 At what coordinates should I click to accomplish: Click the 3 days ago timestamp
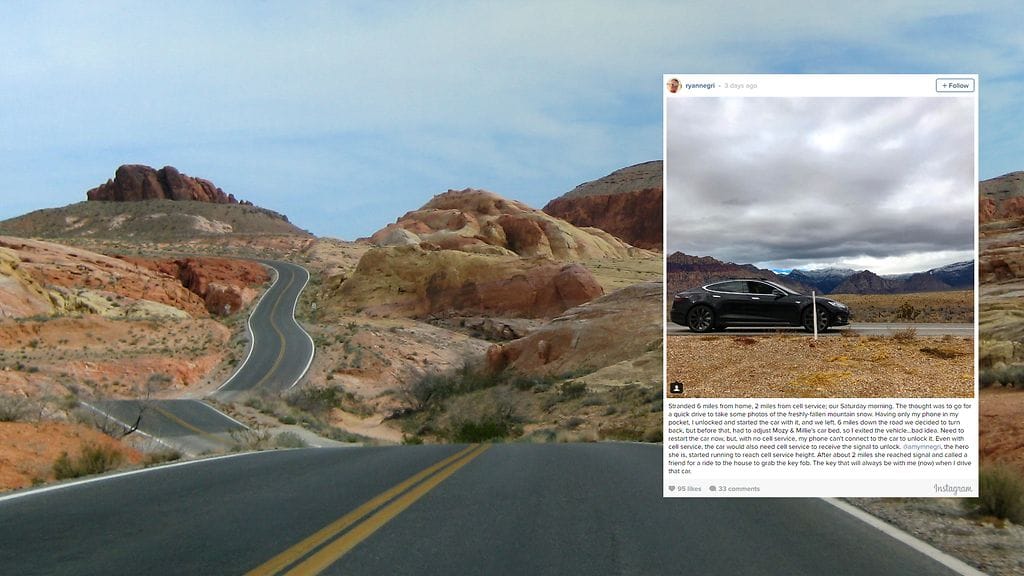pos(741,86)
